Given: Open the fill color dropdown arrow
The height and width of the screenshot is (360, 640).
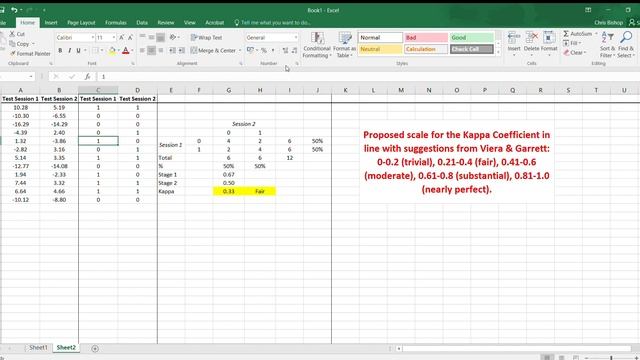Looking at the screenshot, I should coord(118,51).
